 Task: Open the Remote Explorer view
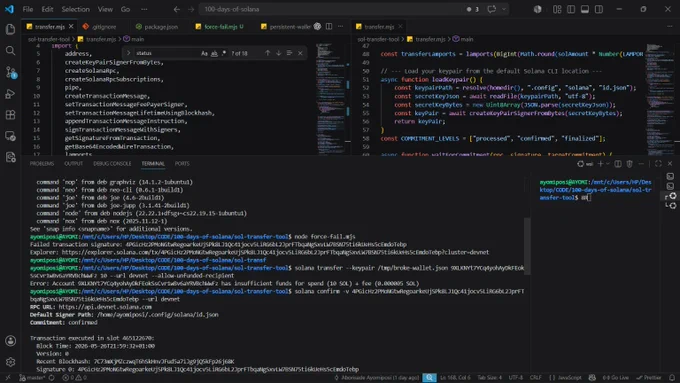point(10,136)
